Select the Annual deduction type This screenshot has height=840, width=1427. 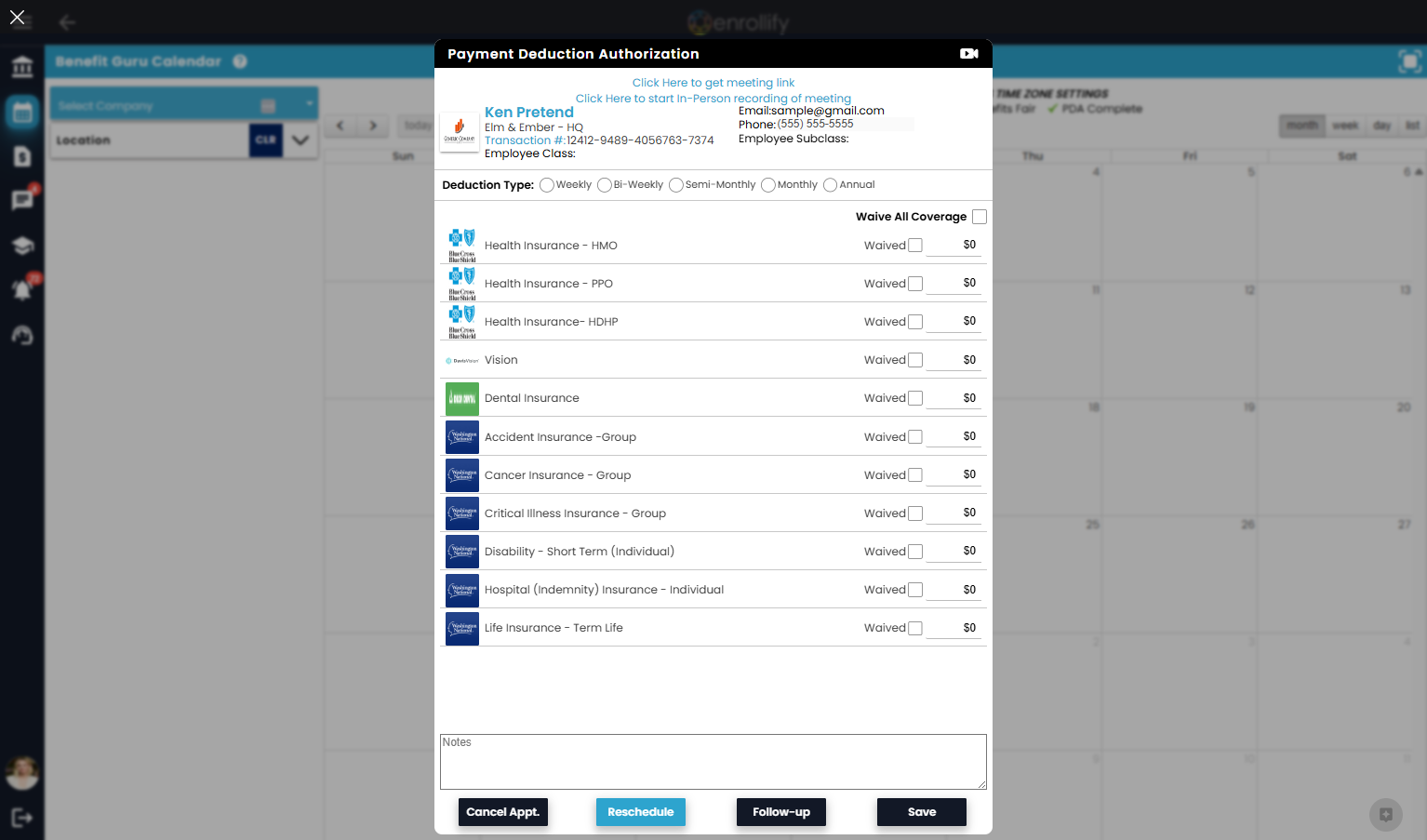831,185
